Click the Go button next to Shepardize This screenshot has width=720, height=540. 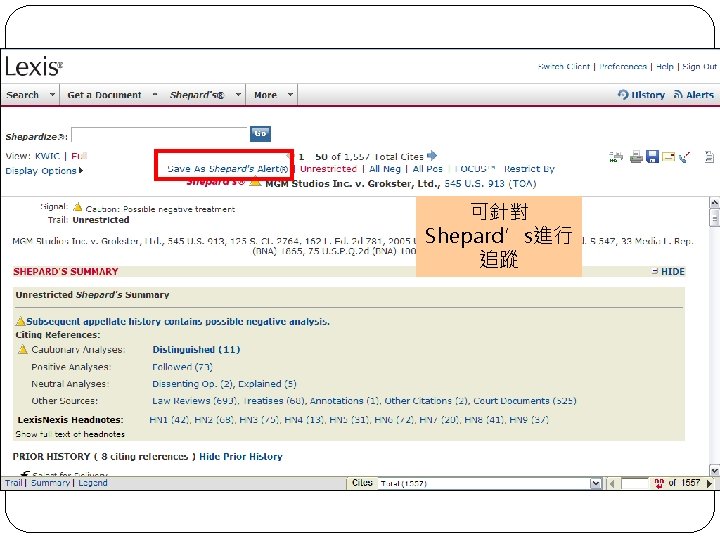click(260, 134)
